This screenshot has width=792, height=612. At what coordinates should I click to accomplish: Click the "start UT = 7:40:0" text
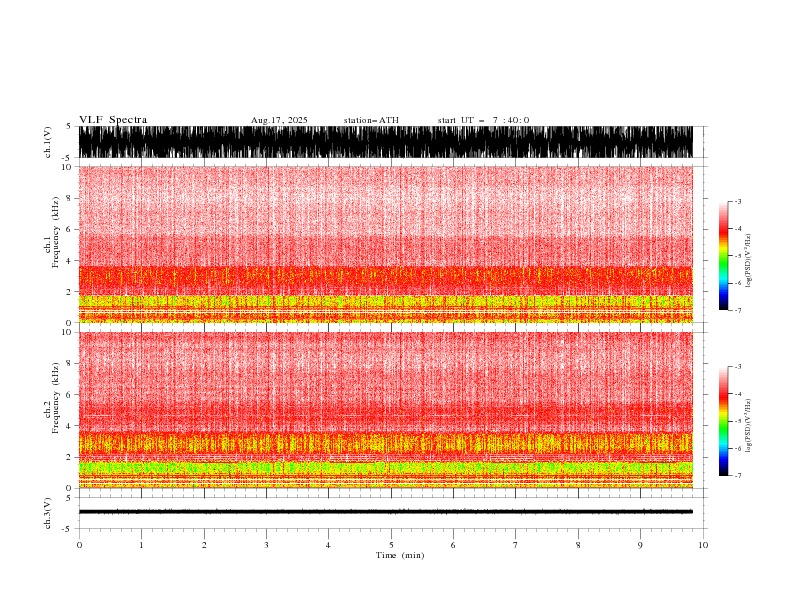click(x=483, y=120)
